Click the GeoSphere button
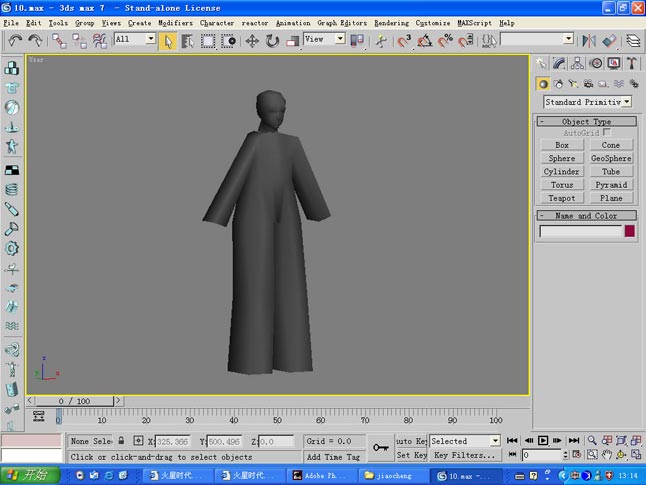 (611, 158)
